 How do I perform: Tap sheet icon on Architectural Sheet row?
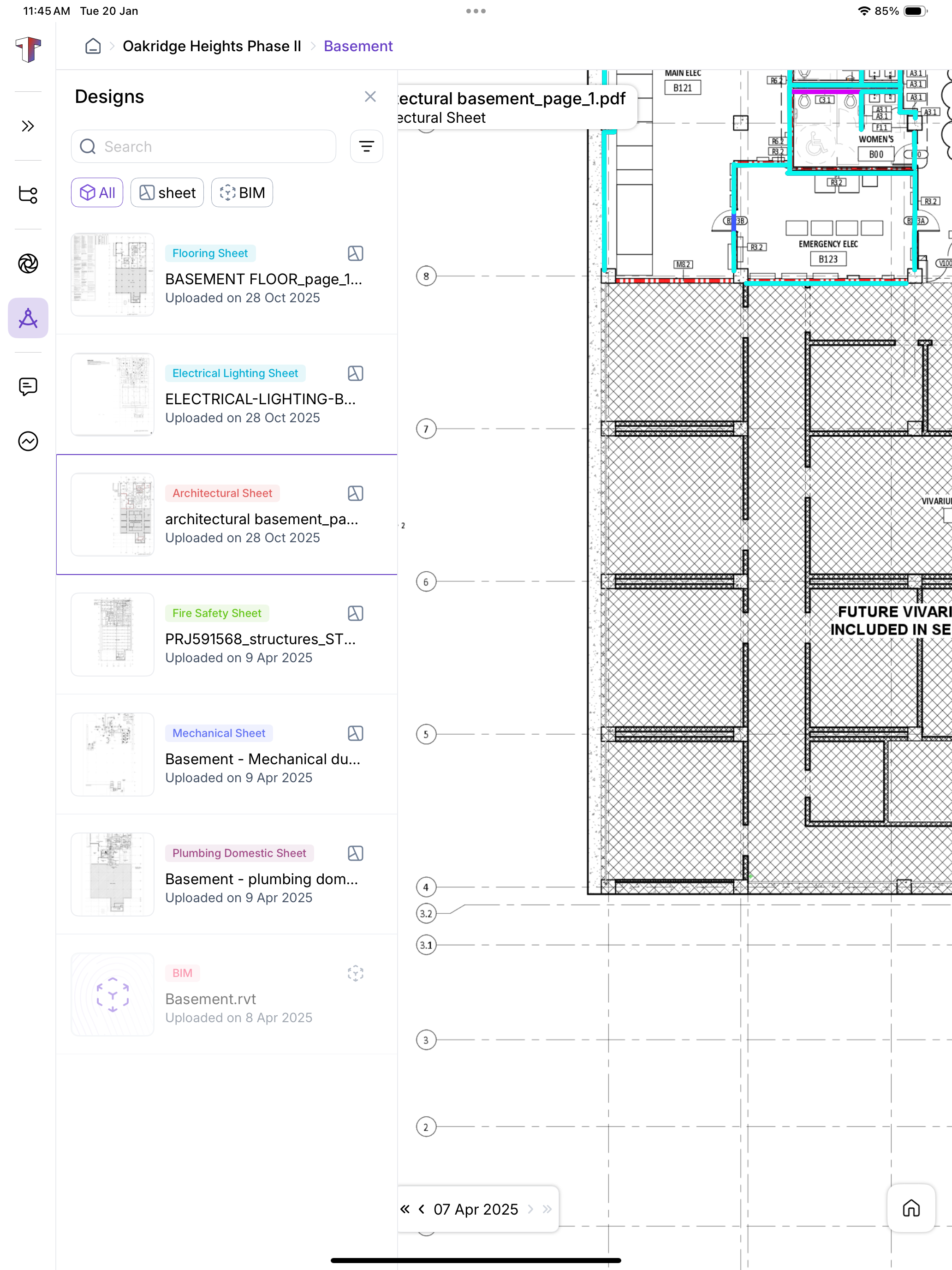point(355,493)
